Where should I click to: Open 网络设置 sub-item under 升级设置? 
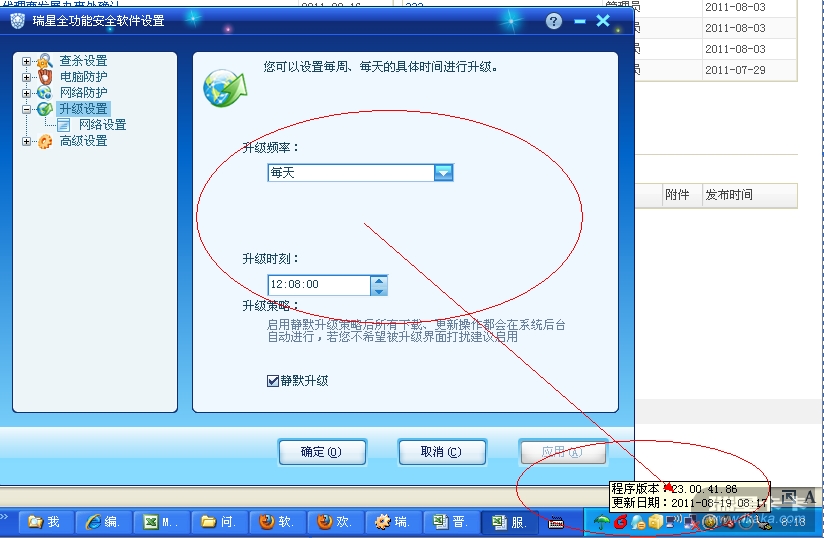102,125
